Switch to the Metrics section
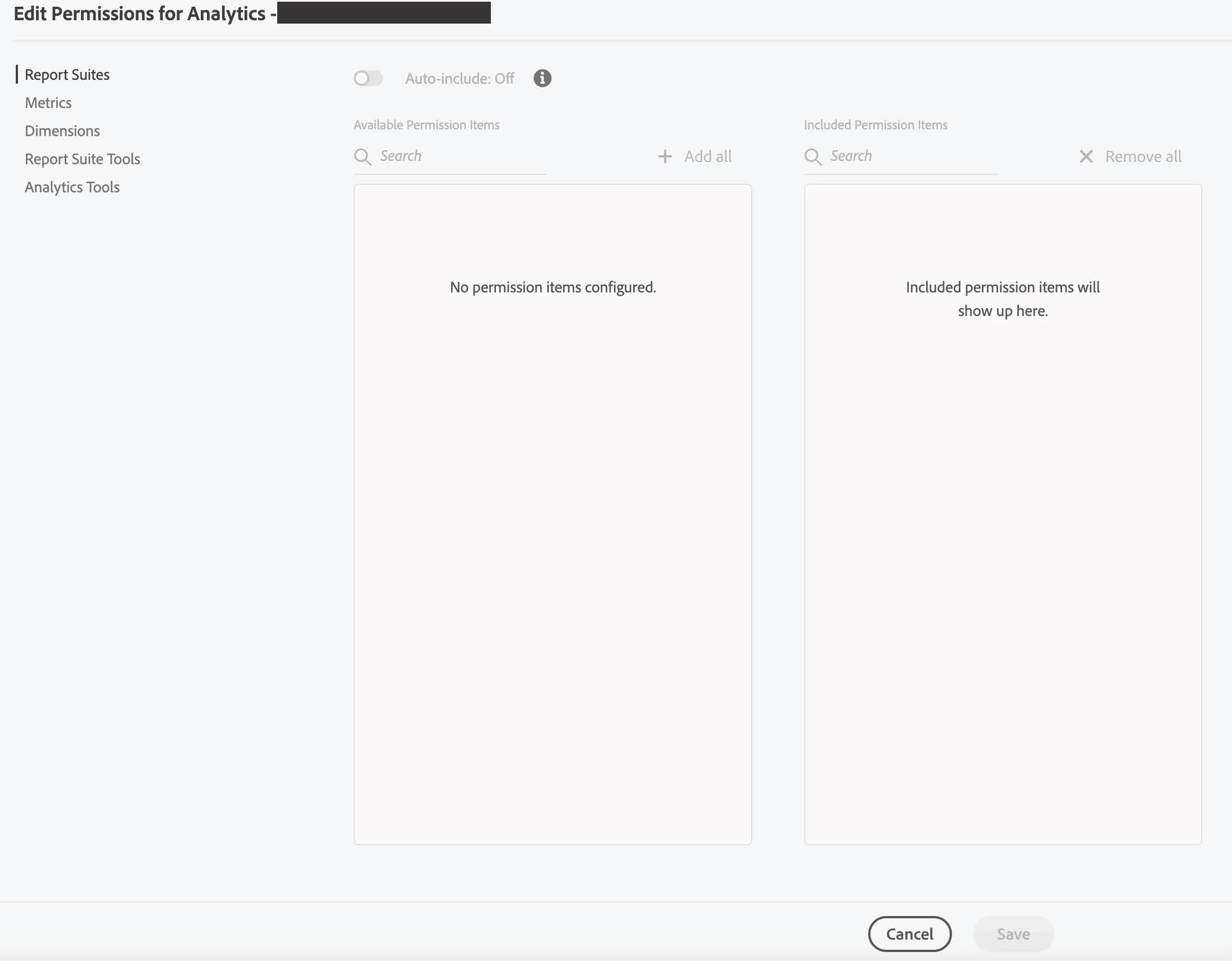 tap(48, 103)
